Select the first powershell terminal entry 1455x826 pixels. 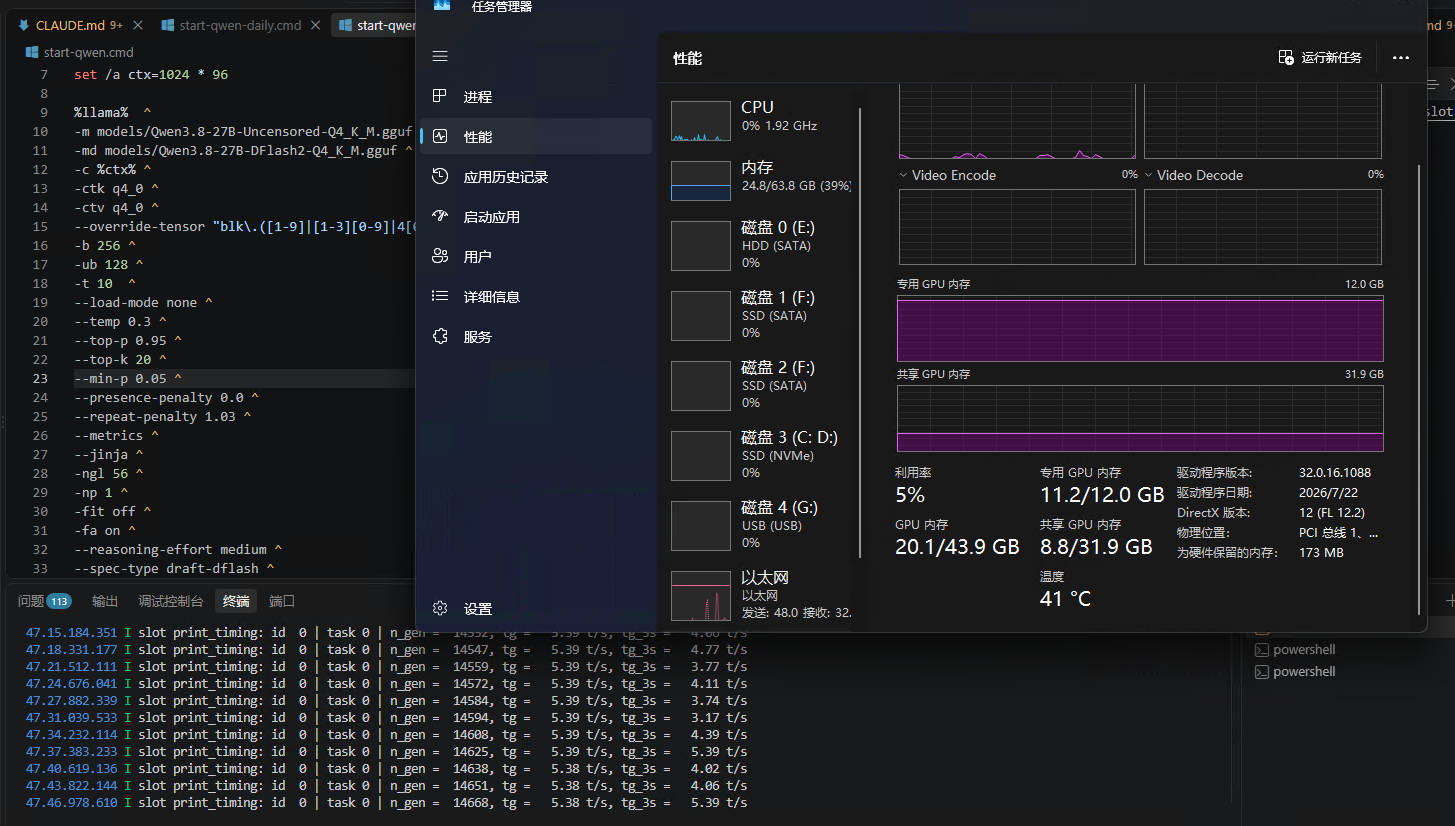(1304, 650)
